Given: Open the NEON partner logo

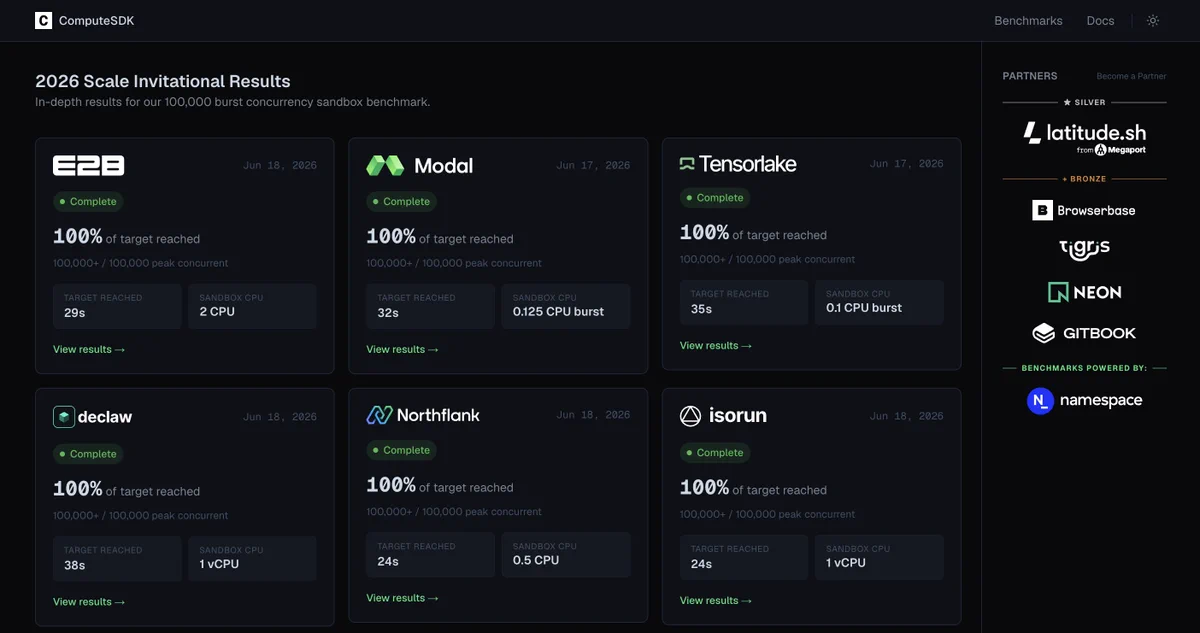Looking at the screenshot, I should click(x=1084, y=292).
